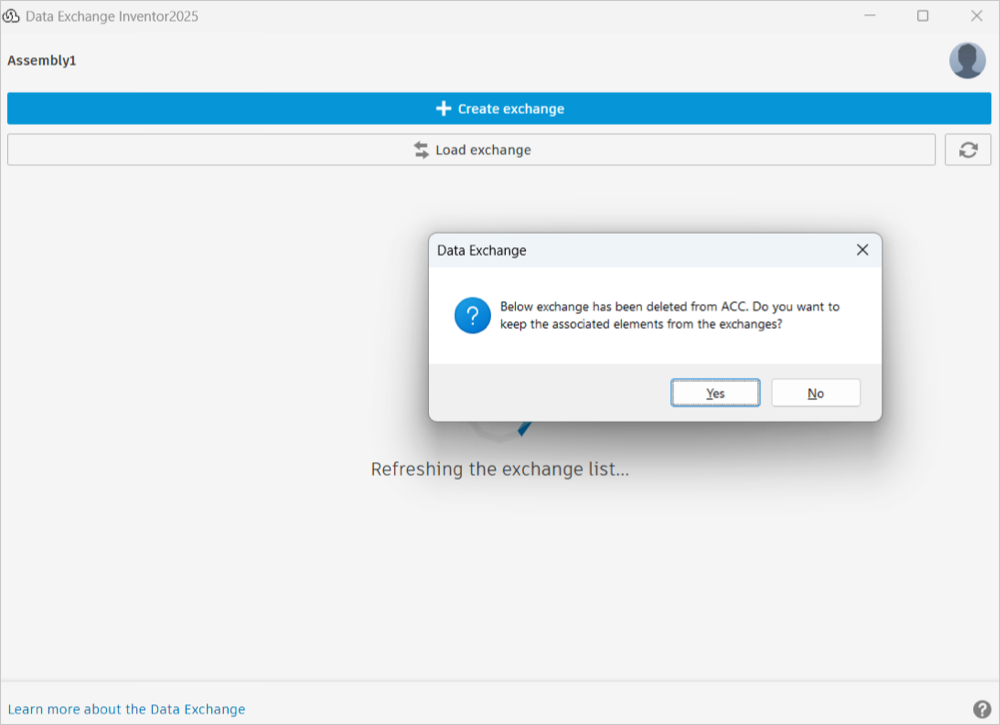This screenshot has height=725, width=1000.
Task: Click the dialog message about deleted exchange
Action: click(x=670, y=315)
